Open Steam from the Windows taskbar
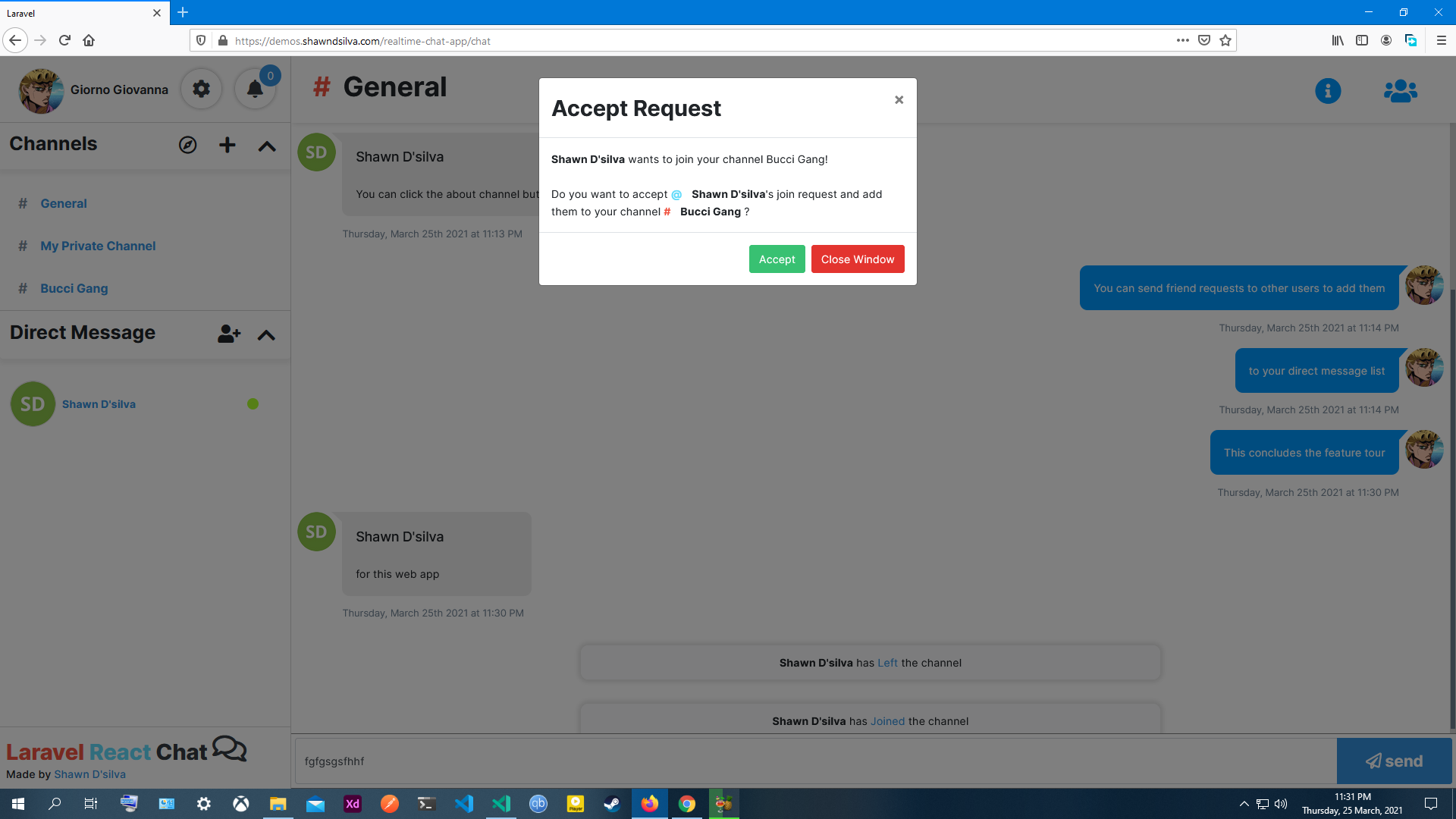Screen dimensions: 1456x819 (x=612, y=804)
